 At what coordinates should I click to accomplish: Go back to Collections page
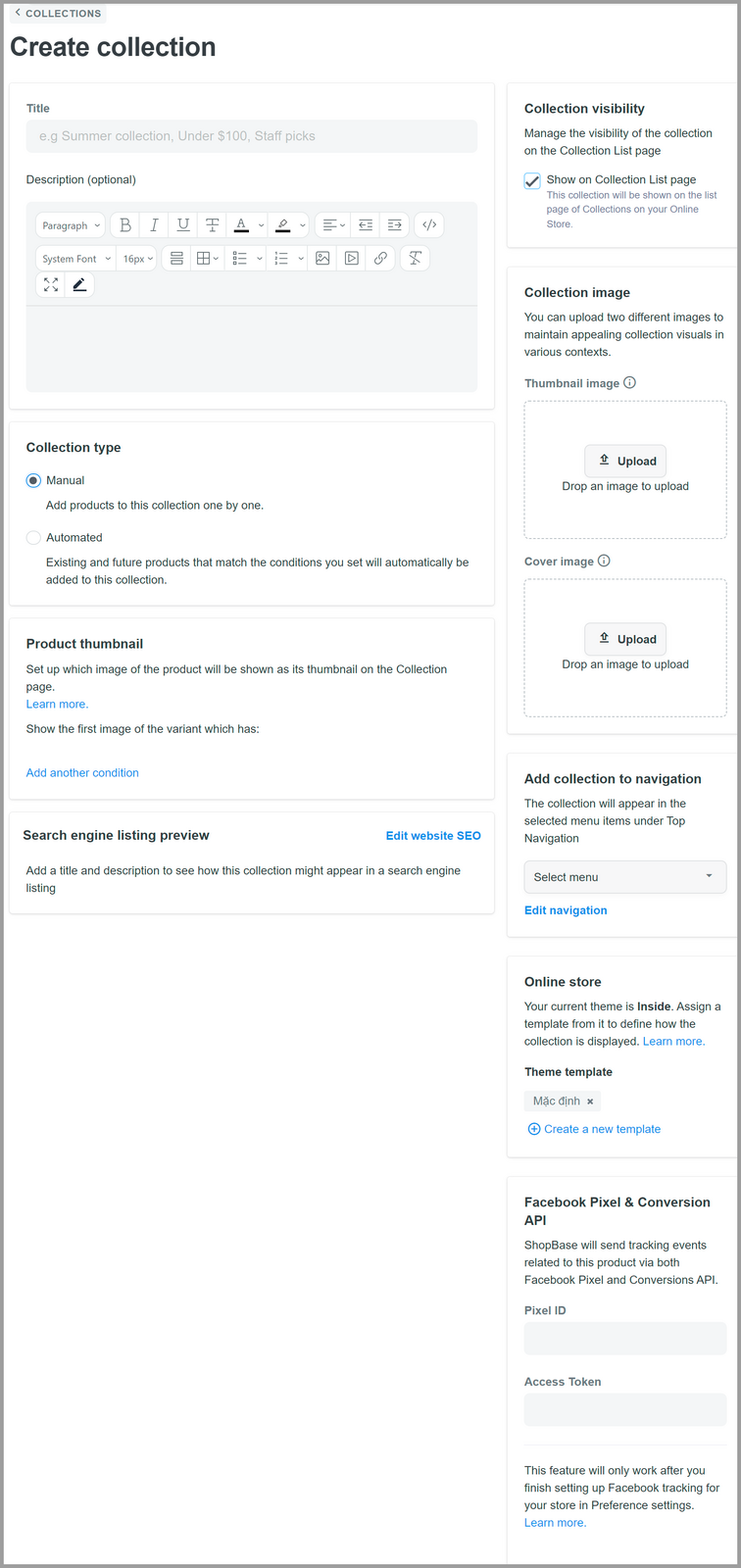click(x=58, y=14)
